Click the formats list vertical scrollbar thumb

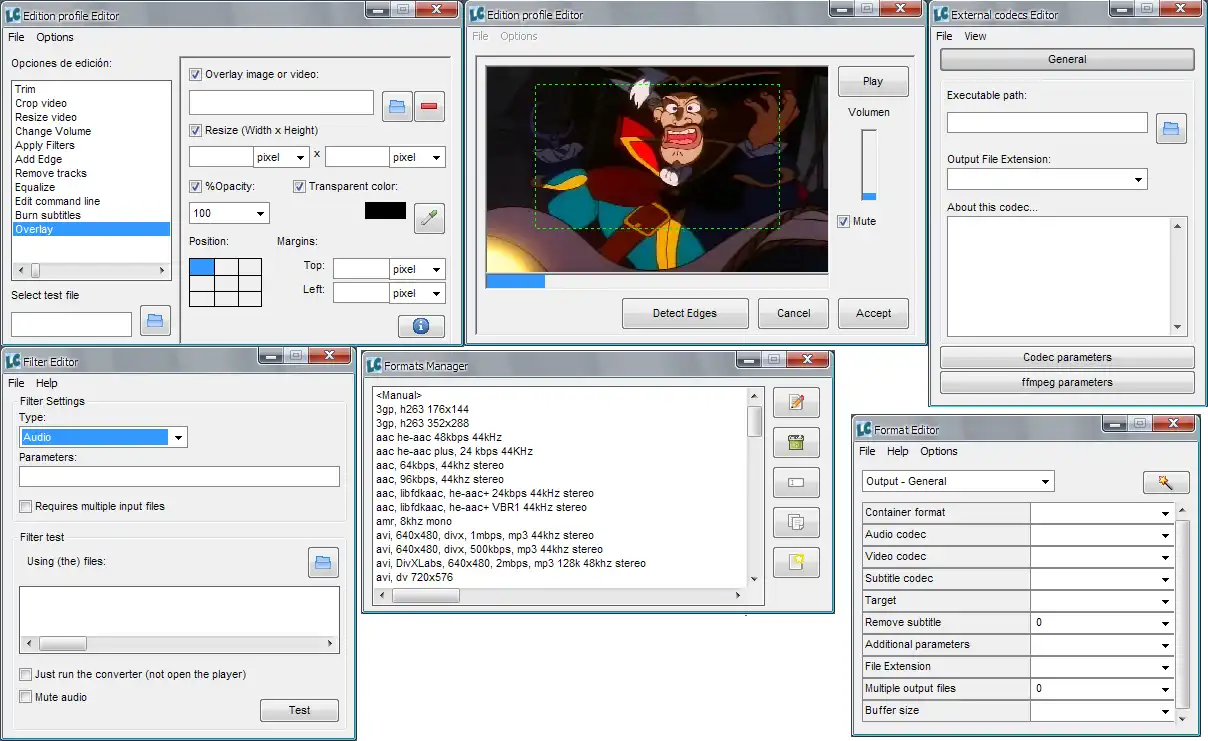pos(755,421)
